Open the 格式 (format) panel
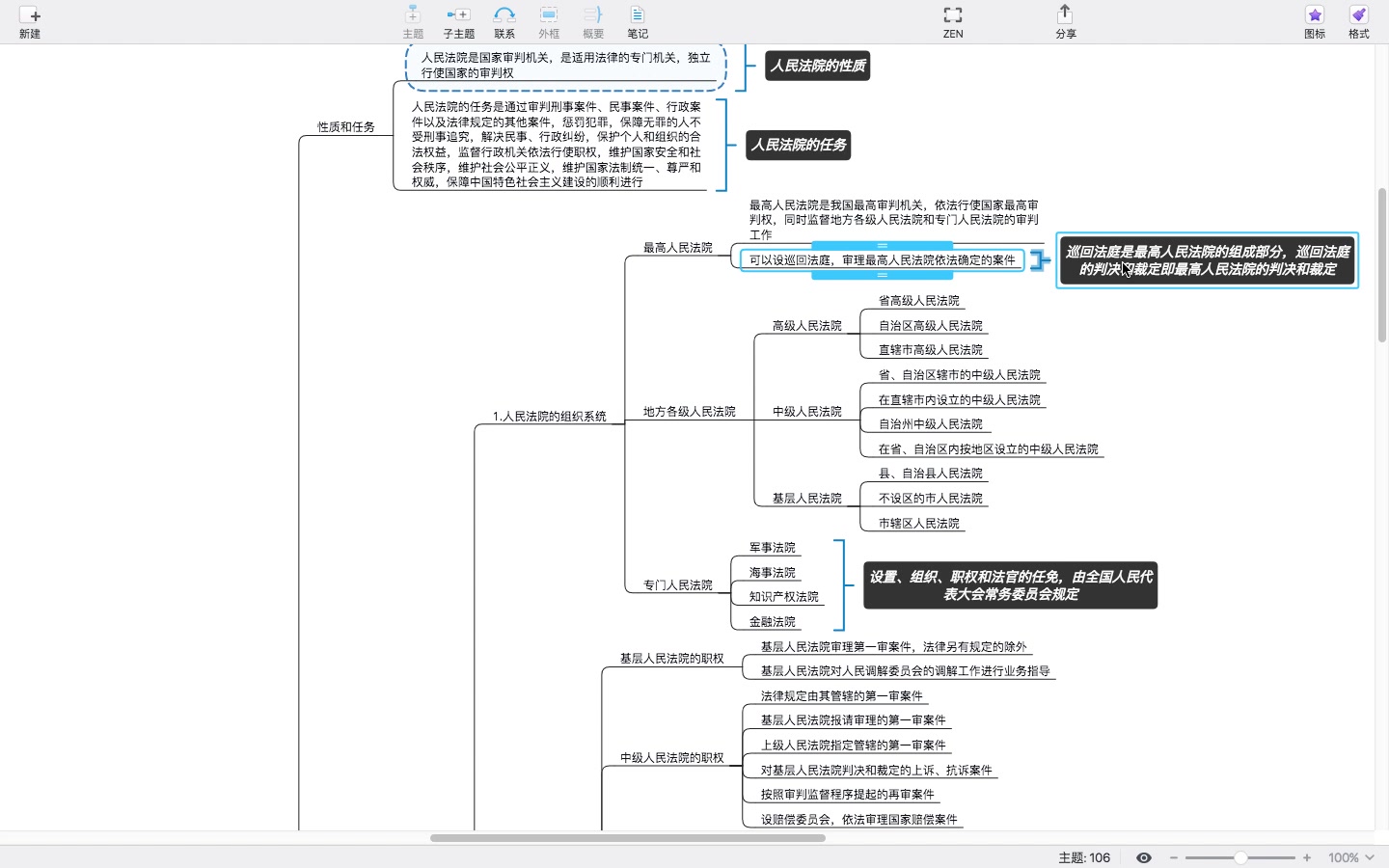1389x868 pixels. click(1359, 21)
